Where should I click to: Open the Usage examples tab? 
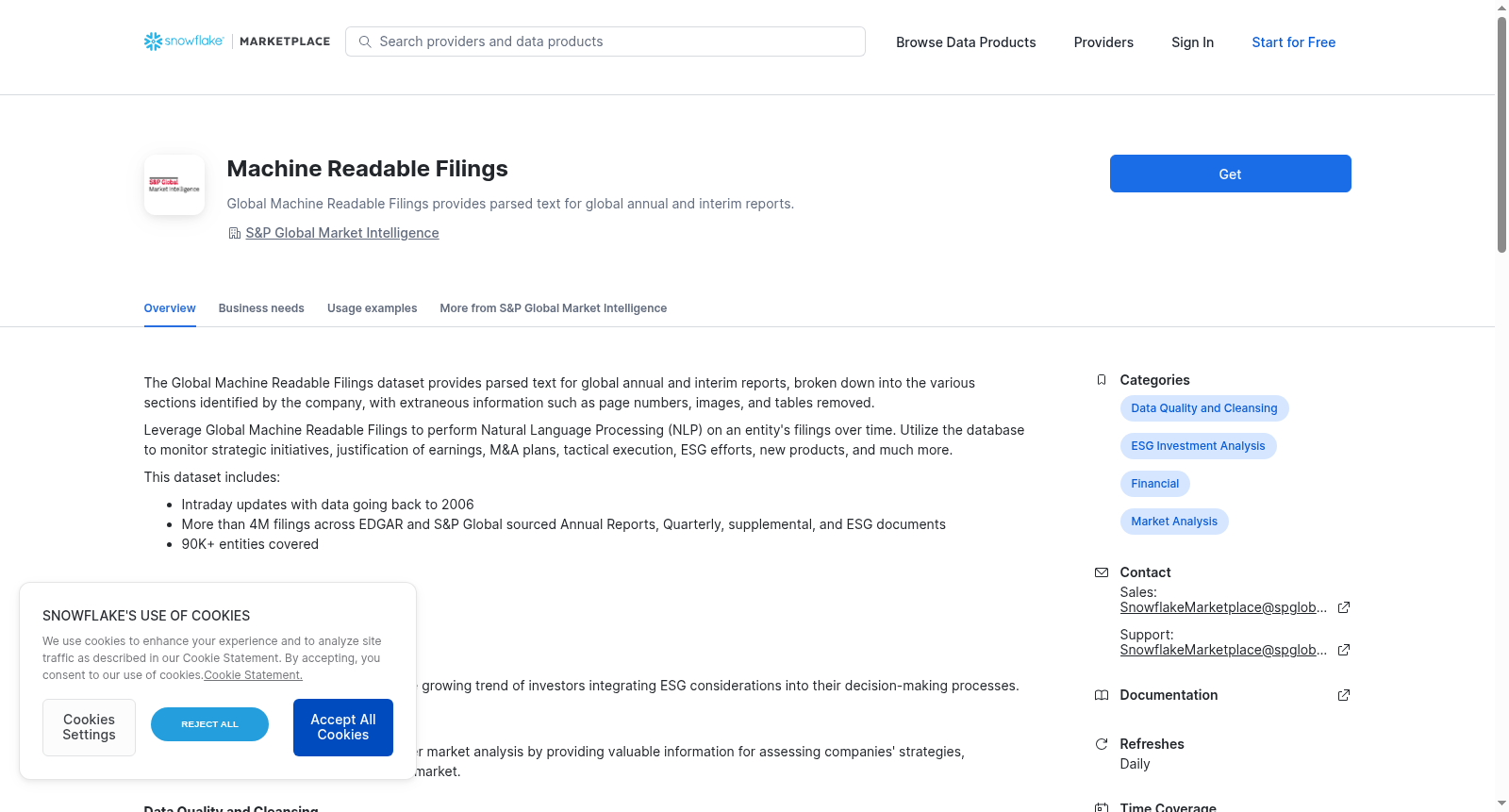372,308
